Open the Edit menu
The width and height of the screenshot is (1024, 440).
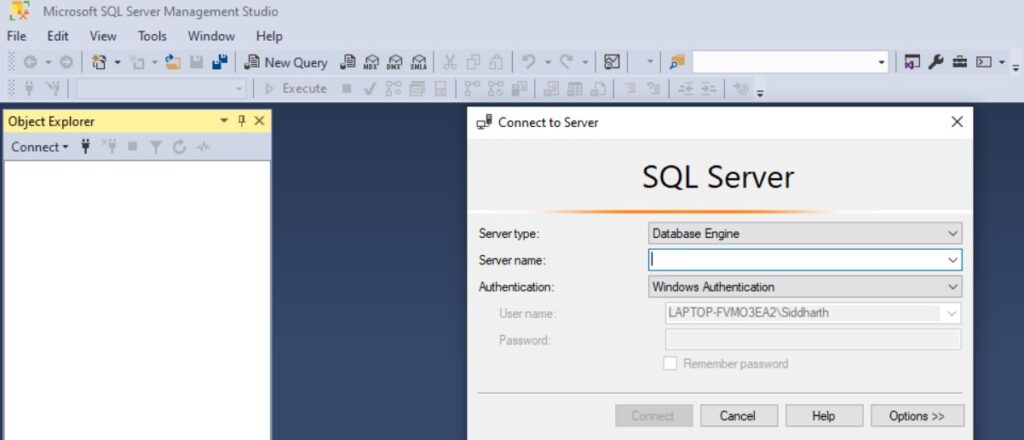click(57, 36)
